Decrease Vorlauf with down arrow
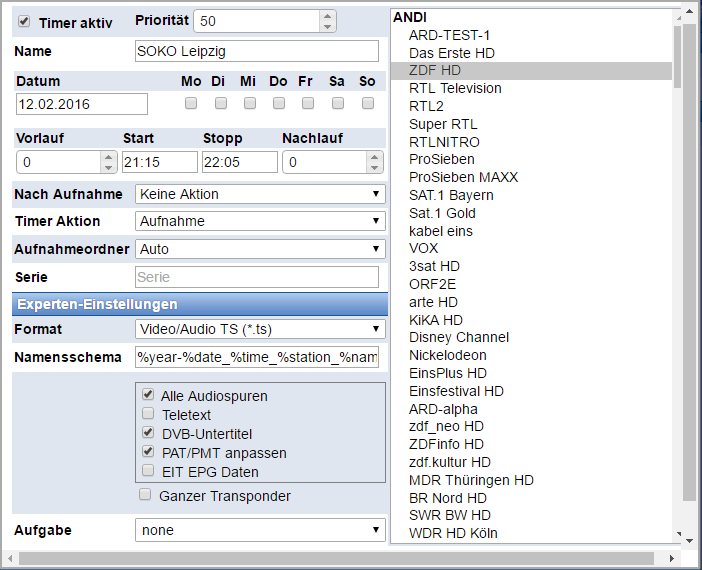The width and height of the screenshot is (702, 570). (x=108, y=167)
